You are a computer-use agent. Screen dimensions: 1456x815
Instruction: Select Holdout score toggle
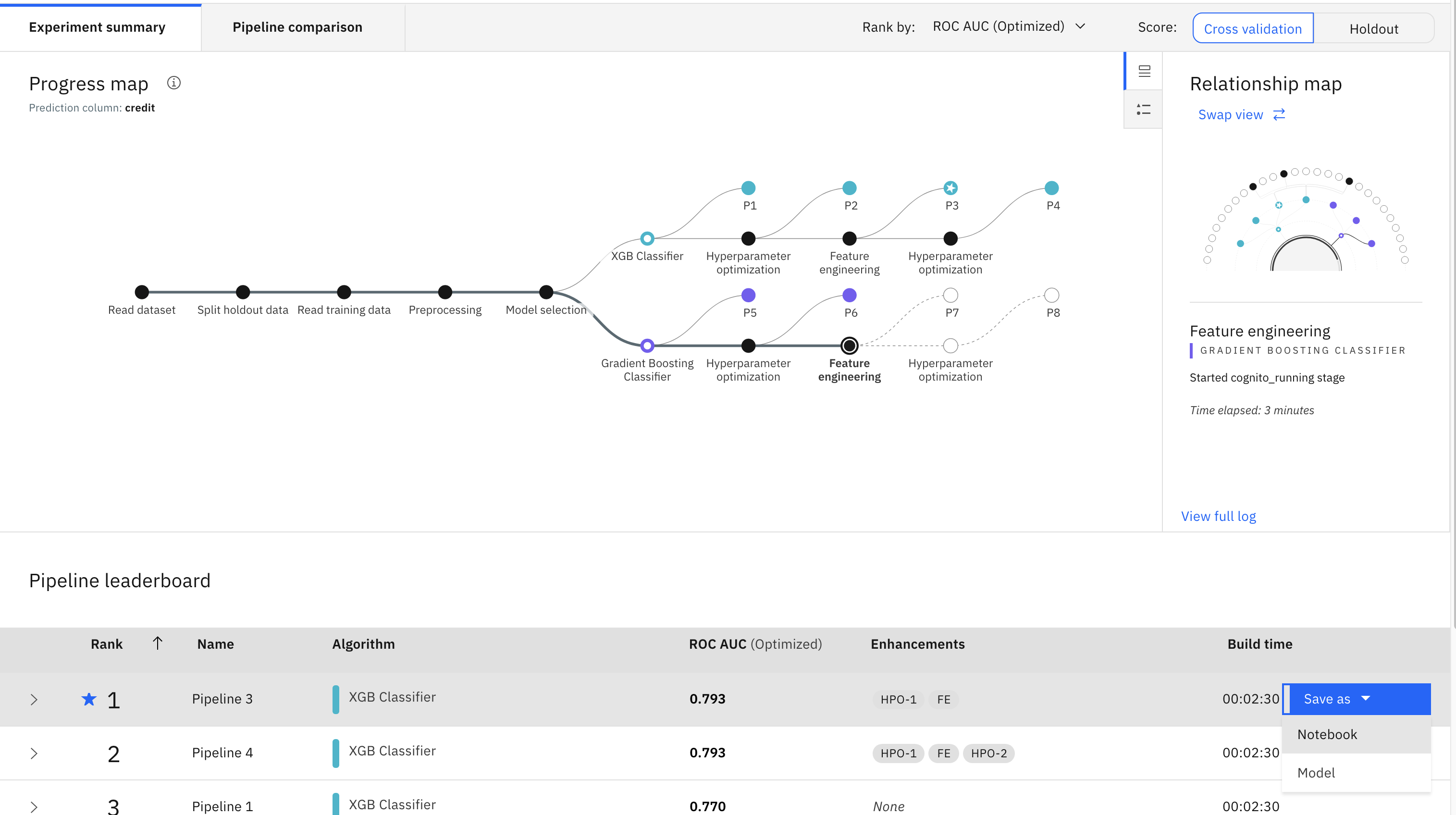1373,28
